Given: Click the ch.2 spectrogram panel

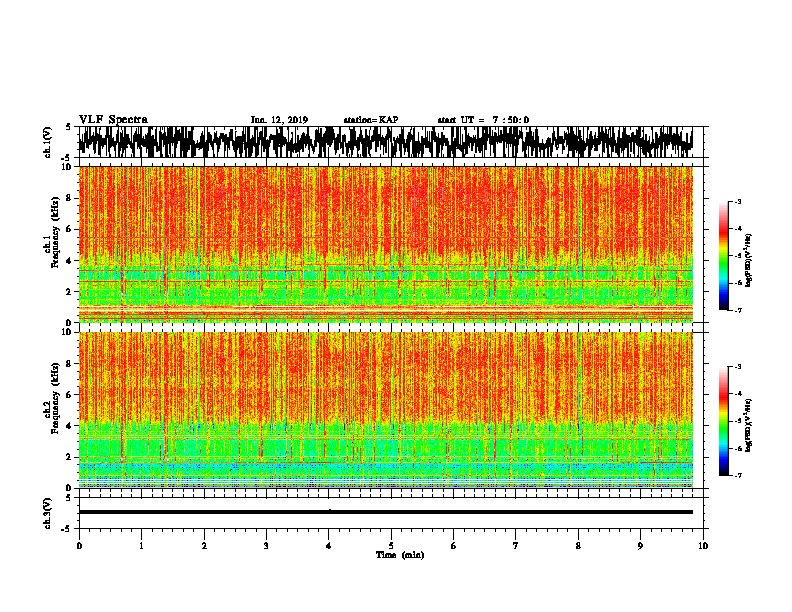Looking at the screenshot, I should click(385, 410).
